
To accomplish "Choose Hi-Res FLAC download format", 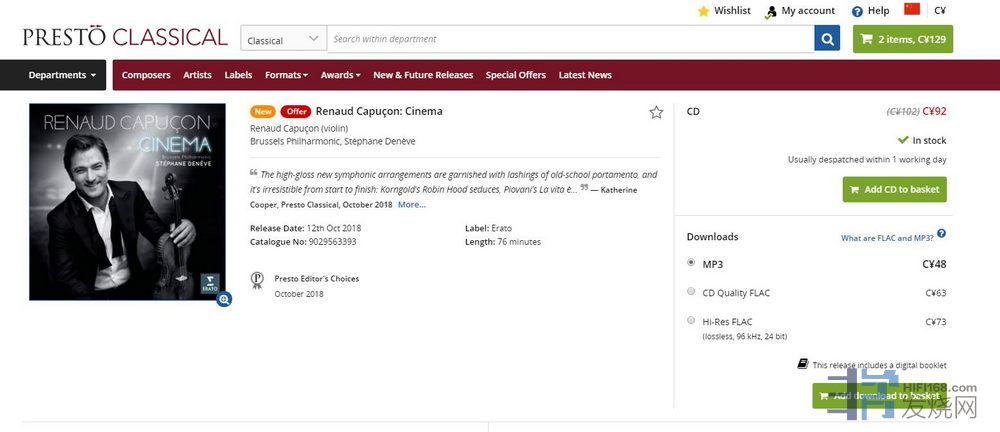I will pyautogui.click(x=691, y=321).
